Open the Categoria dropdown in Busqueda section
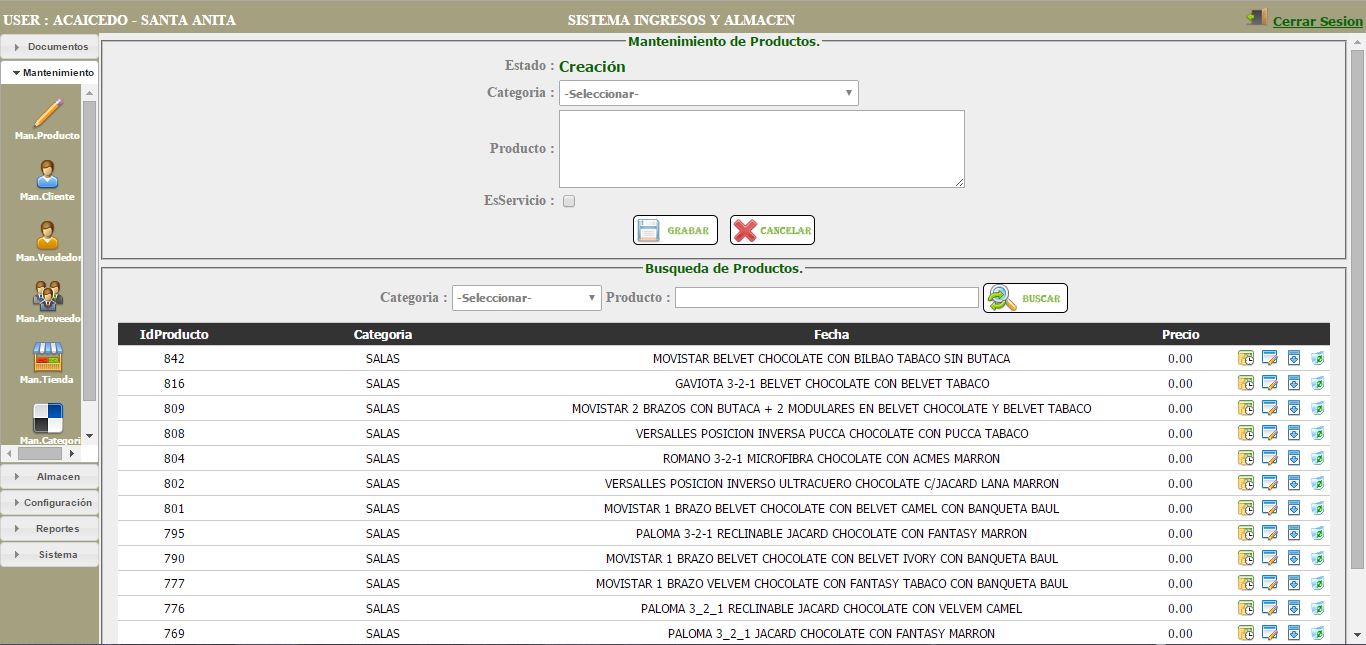The height and width of the screenshot is (645, 1366). coord(526,298)
